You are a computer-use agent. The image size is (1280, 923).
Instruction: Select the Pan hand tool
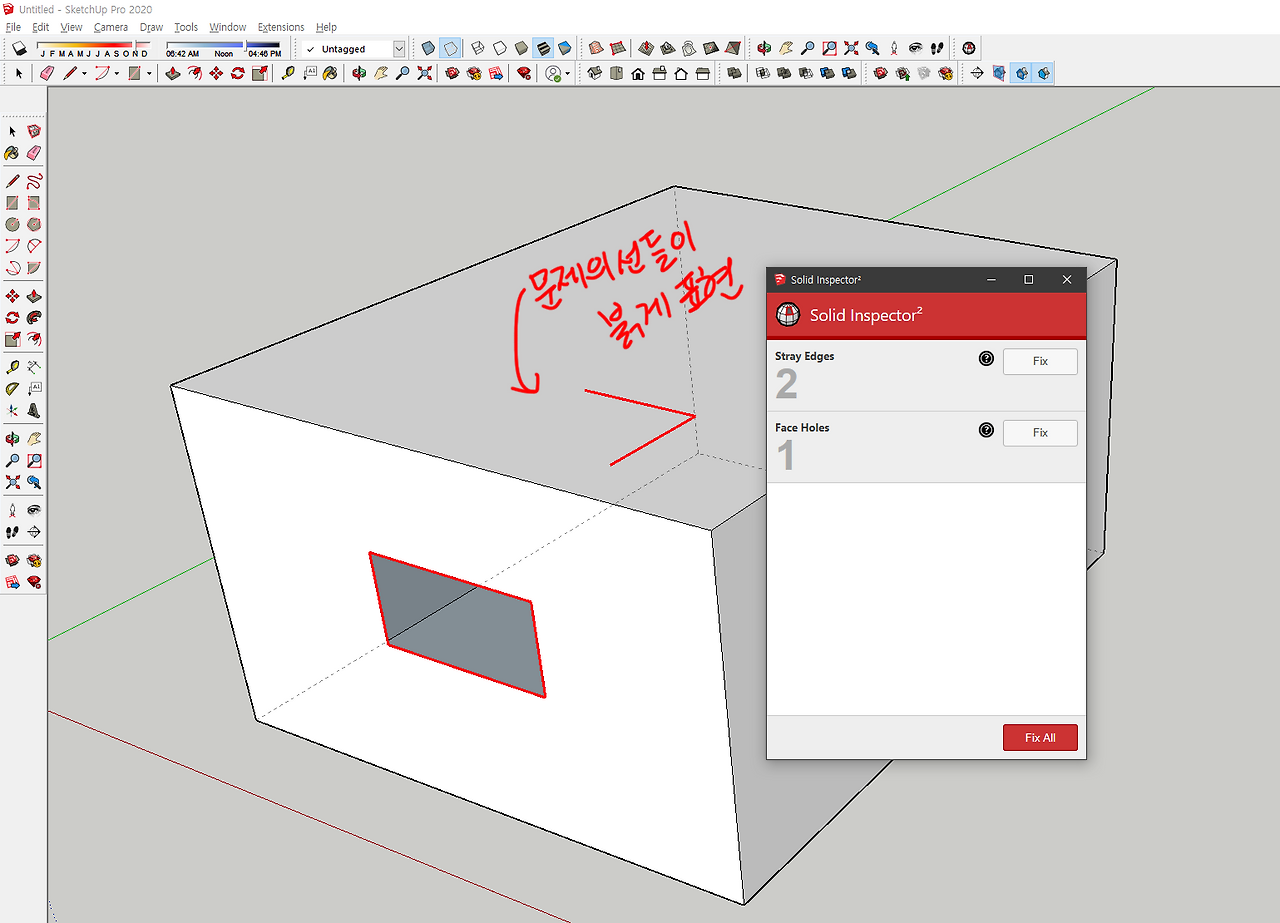[x=379, y=73]
